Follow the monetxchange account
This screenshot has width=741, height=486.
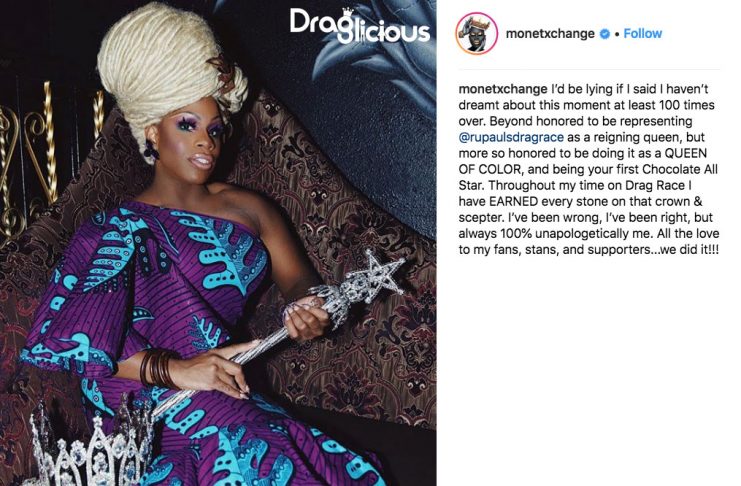click(x=643, y=34)
